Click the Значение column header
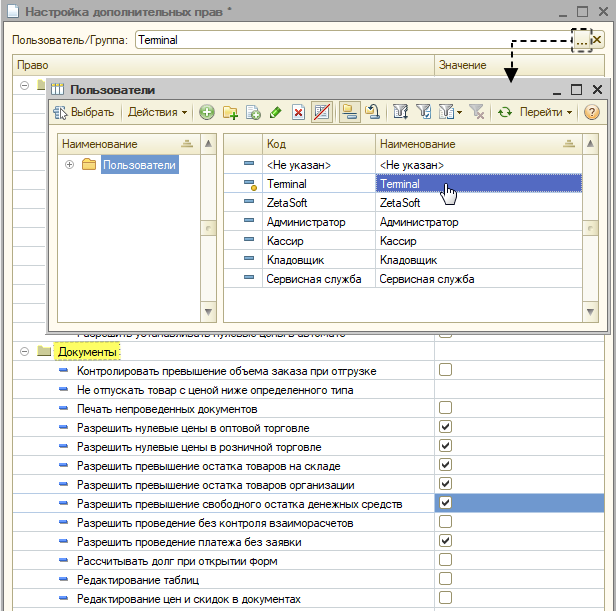This screenshot has width=616, height=611. pos(519,65)
